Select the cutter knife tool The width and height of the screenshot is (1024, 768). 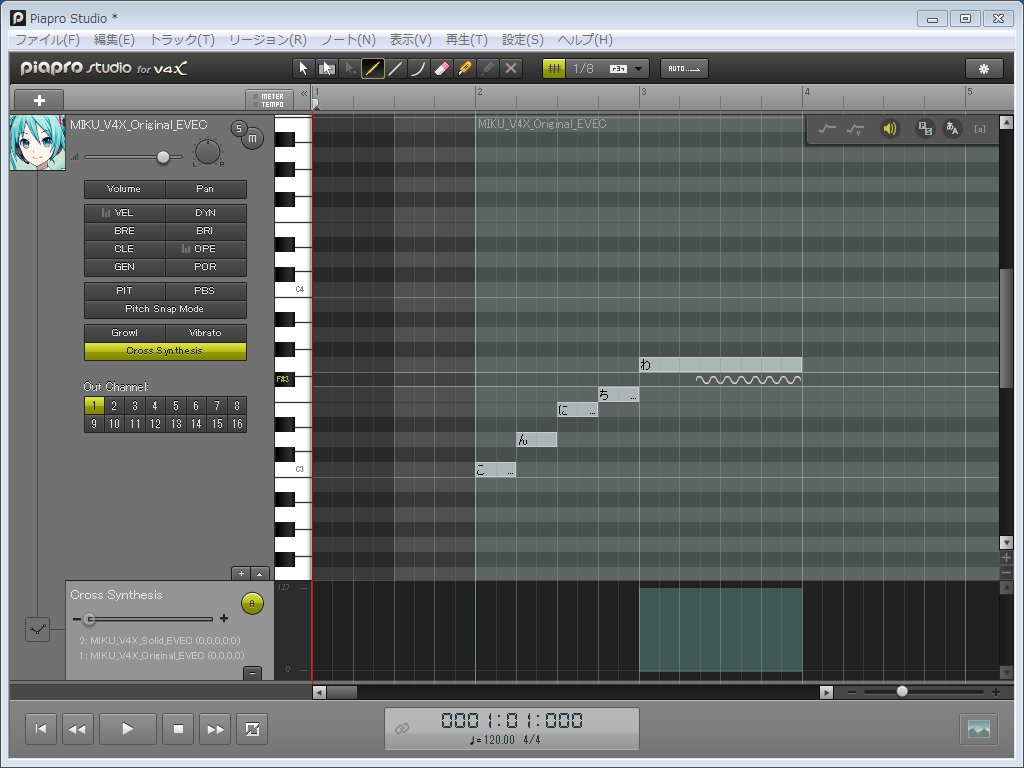coord(465,69)
